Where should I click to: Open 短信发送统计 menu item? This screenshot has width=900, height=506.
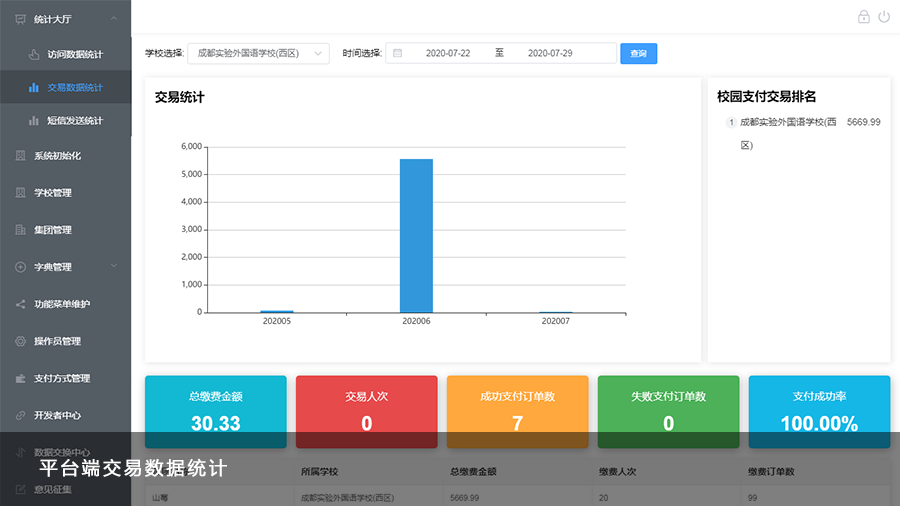coord(66,120)
